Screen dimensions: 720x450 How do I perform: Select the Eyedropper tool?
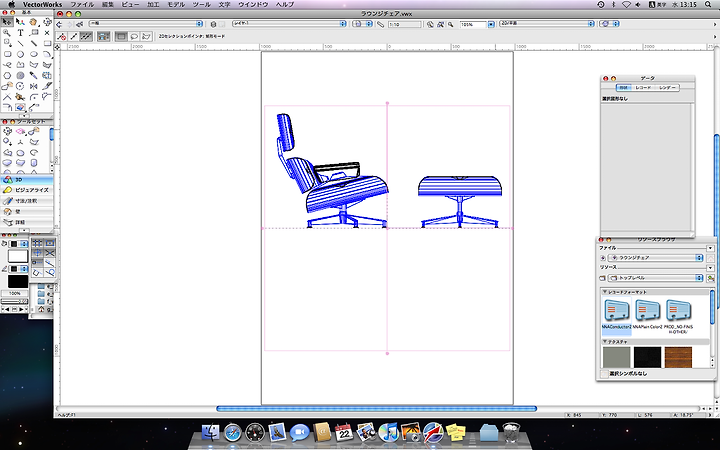pyautogui.click(x=34, y=75)
